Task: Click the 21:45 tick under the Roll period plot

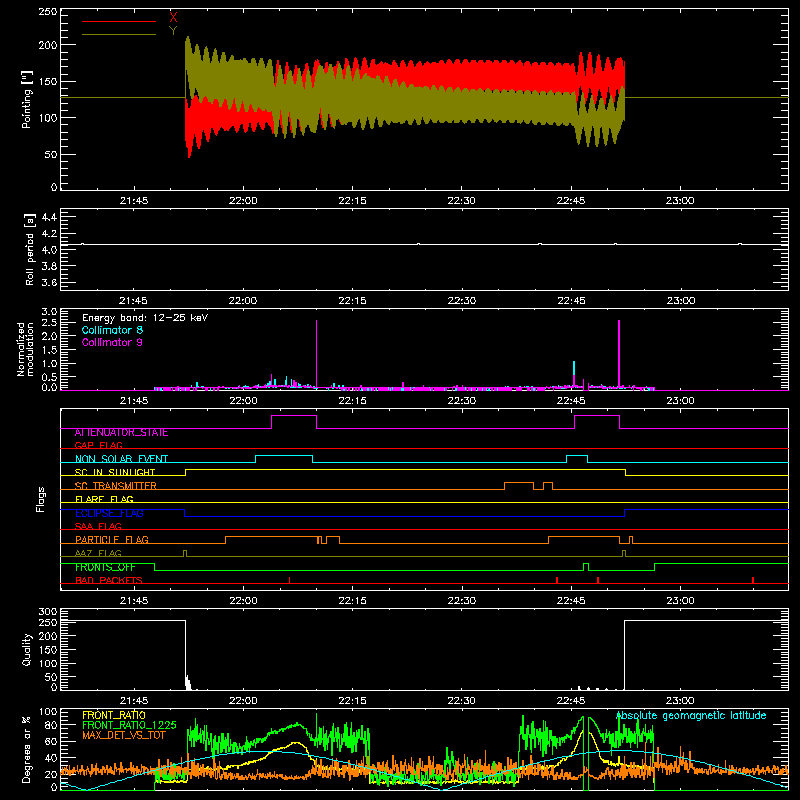Action: pyautogui.click(x=134, y=301)
